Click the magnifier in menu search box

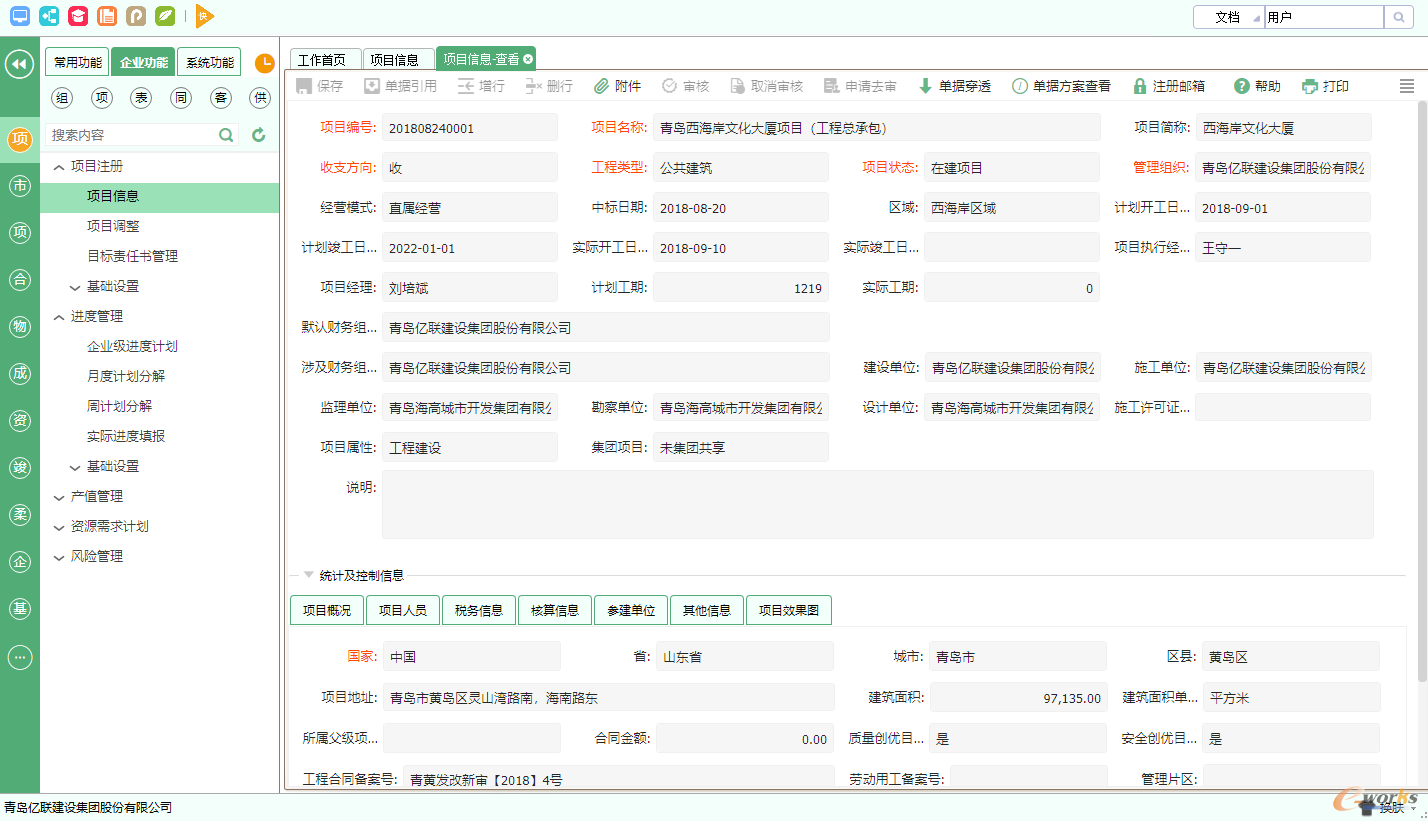pyautogui.click(x=227, y=135)
